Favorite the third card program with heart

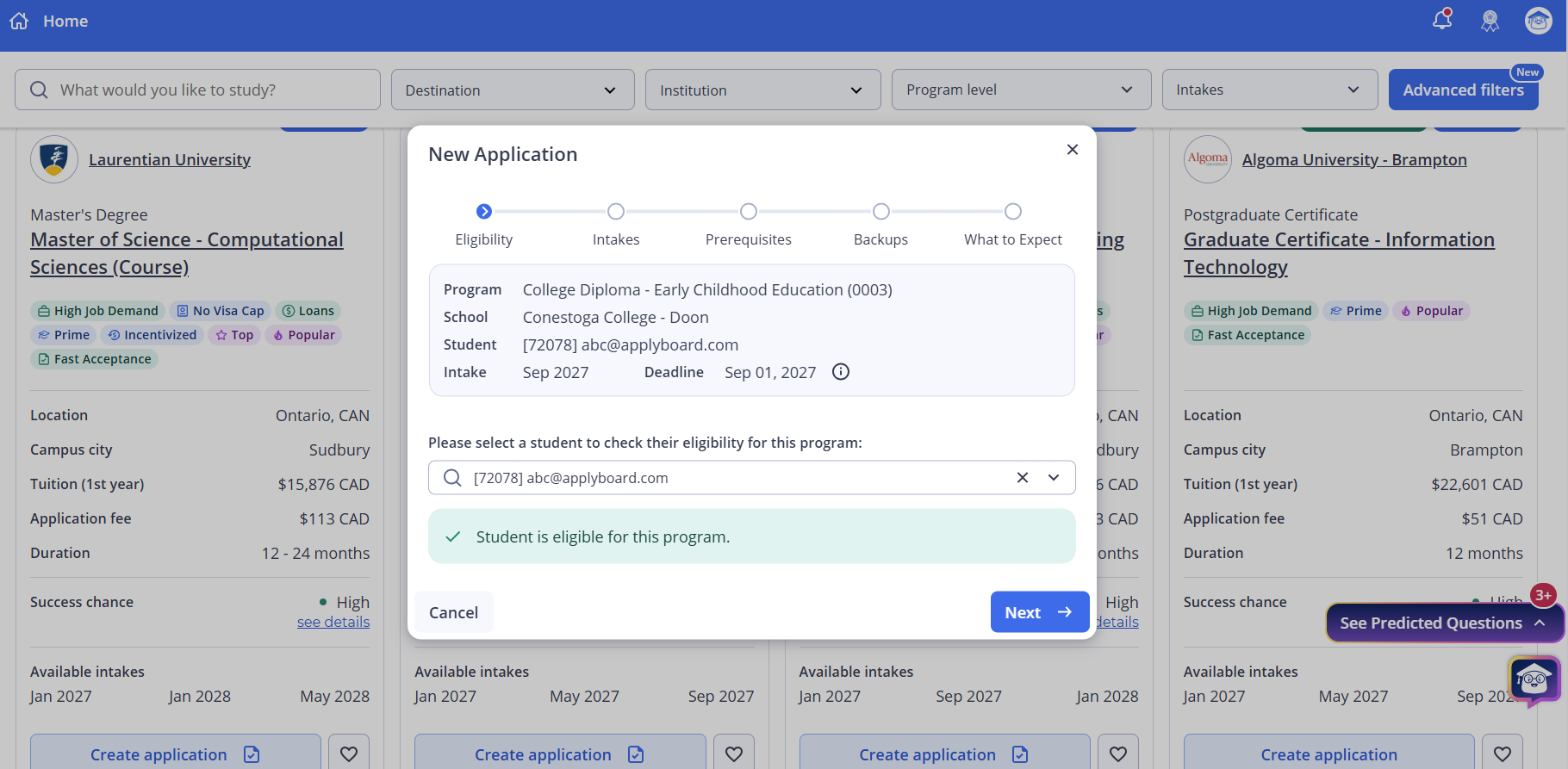(1117, 754)
